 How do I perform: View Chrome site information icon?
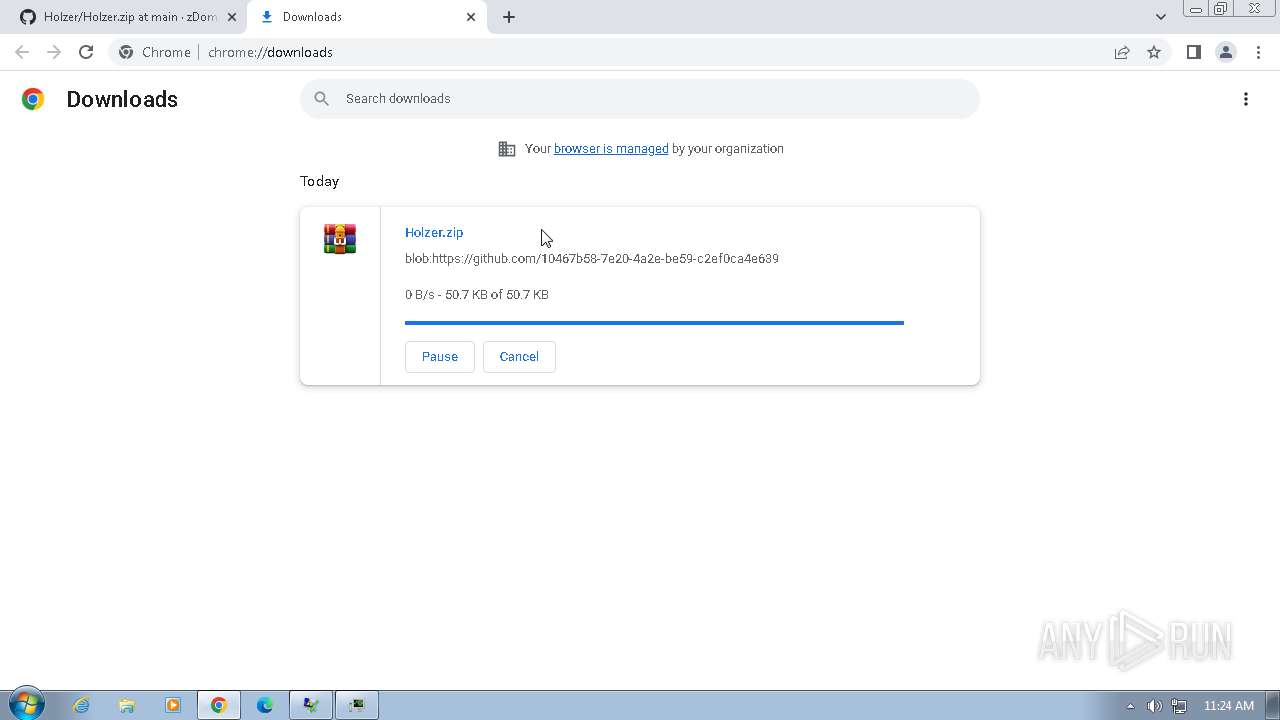point(126,52)
